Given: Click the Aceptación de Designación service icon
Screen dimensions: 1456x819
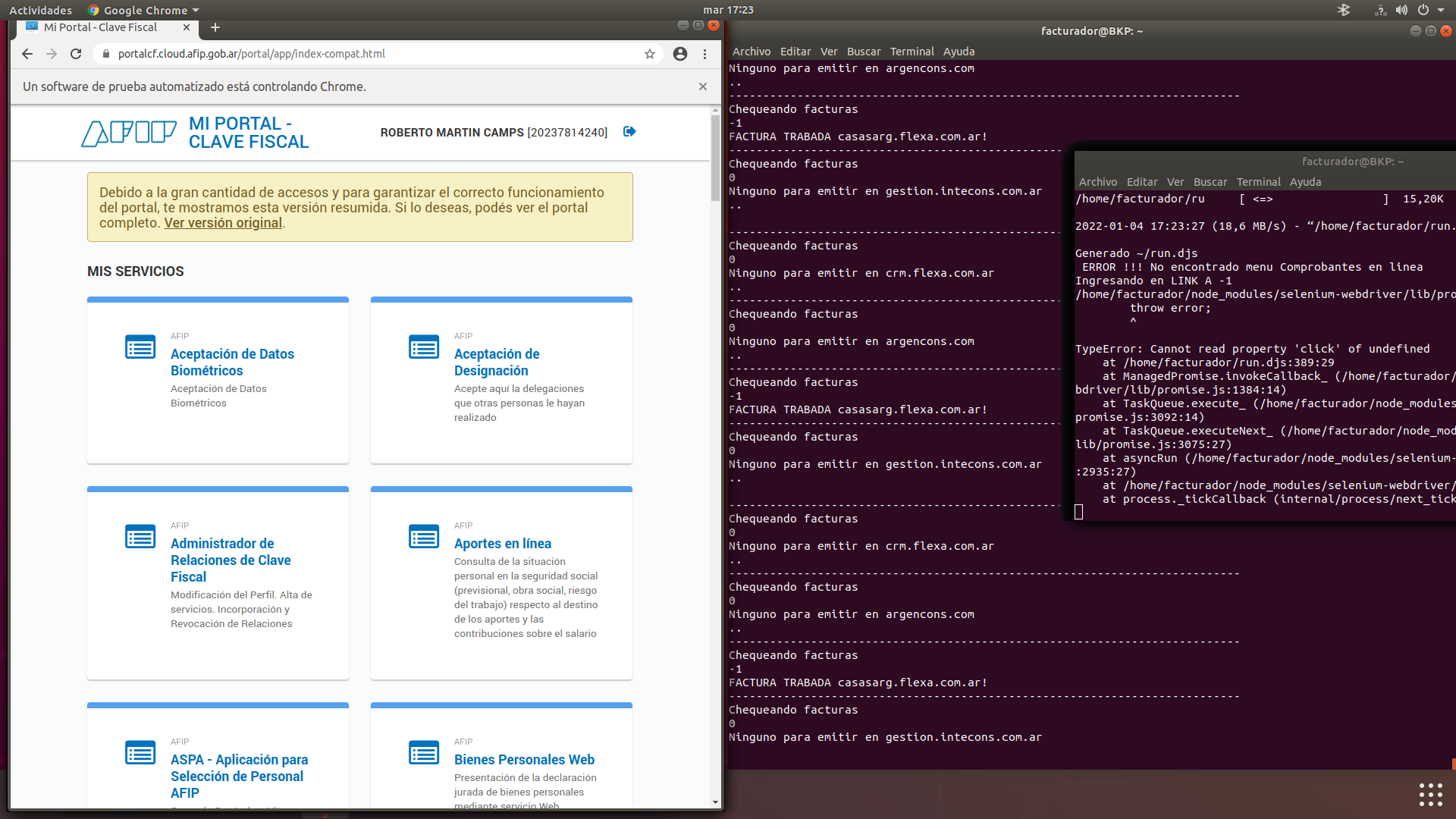Looking at the screenshot, I should point(424,347).
